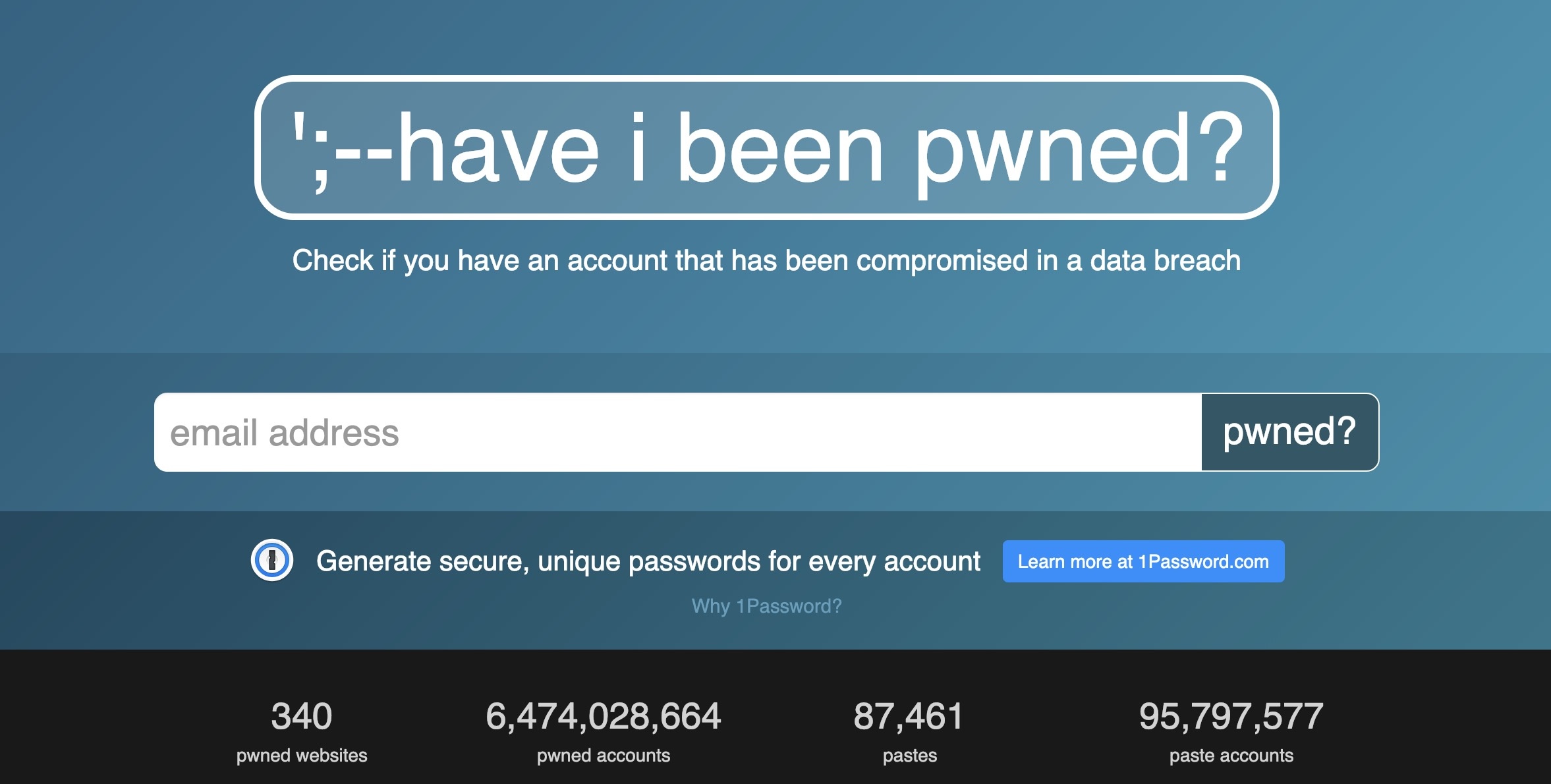Image resolution: width=1551 pixels, height=784 pixels.
Task: Click the "Check if you have an account" tagline
Action: (x=766, y=261)
